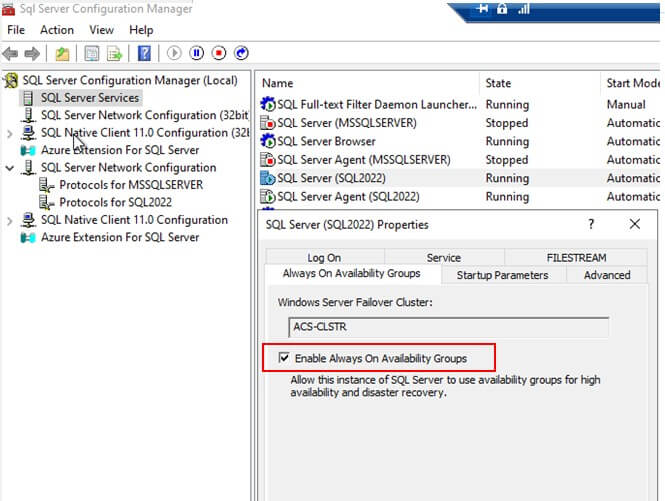Open the File menu
Viewport: 665px width, 501px height.
pos(16,30)
